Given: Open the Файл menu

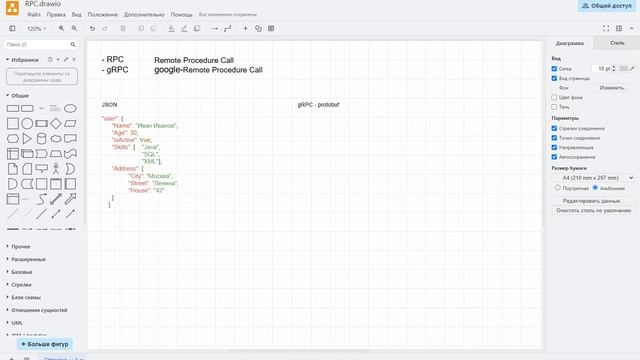Looking at the screenshot, I should 34,14.
